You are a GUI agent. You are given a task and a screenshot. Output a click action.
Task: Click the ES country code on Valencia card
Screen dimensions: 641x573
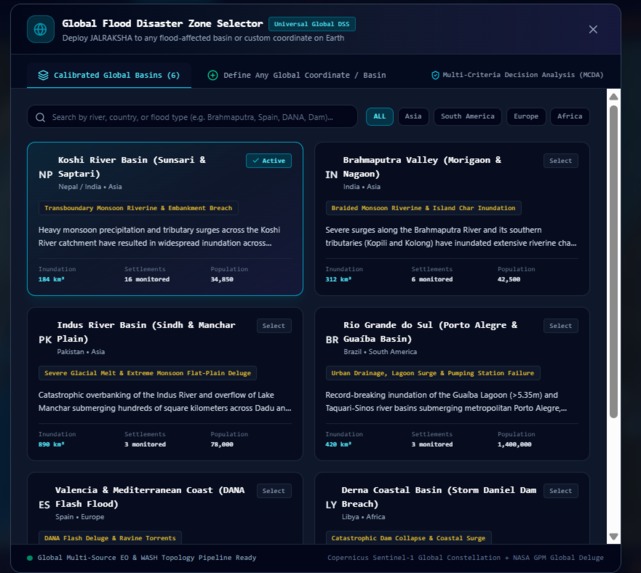[x=44, y=505]
